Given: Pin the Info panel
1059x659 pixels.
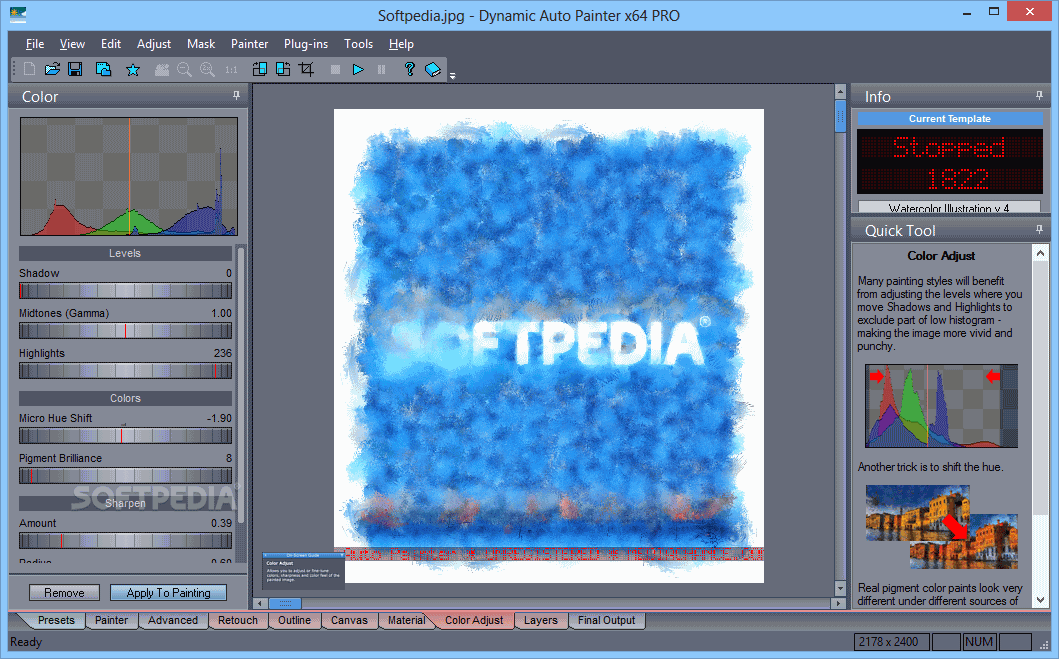Looking at the screenshot, I should click(1039, 96).
